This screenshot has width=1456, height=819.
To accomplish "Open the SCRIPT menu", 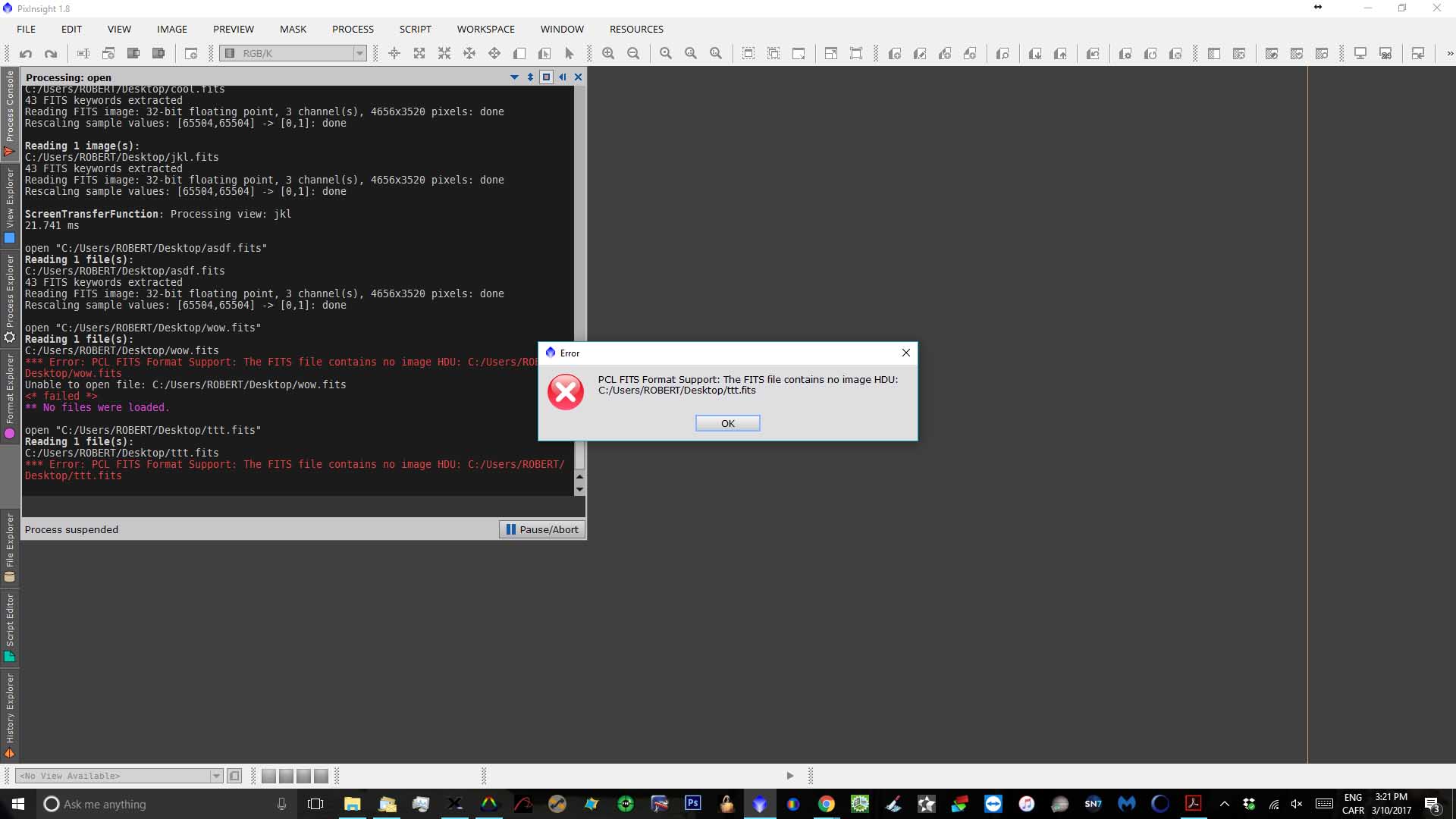I will click(415, 29).
